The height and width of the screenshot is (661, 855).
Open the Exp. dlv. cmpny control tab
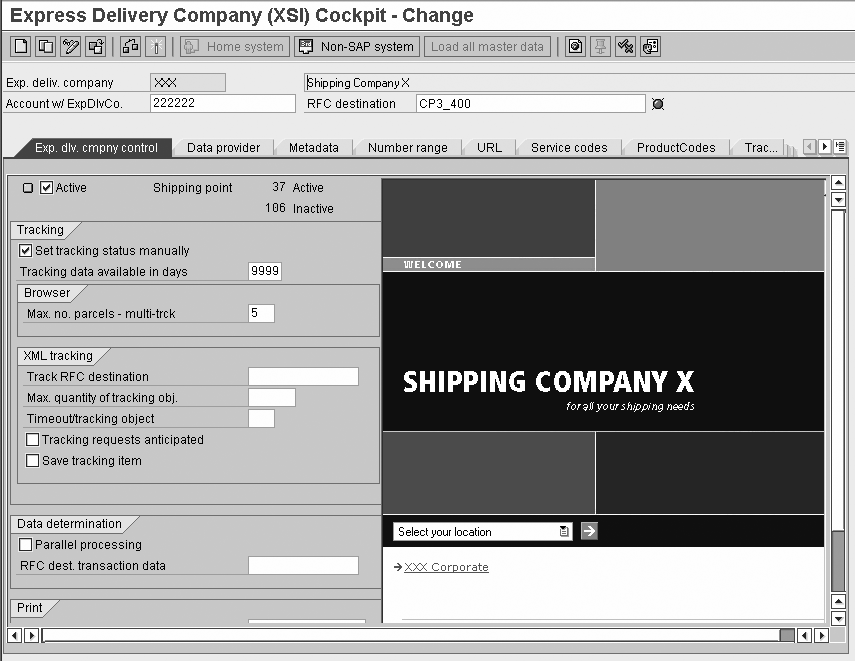(x=96, y=148)
